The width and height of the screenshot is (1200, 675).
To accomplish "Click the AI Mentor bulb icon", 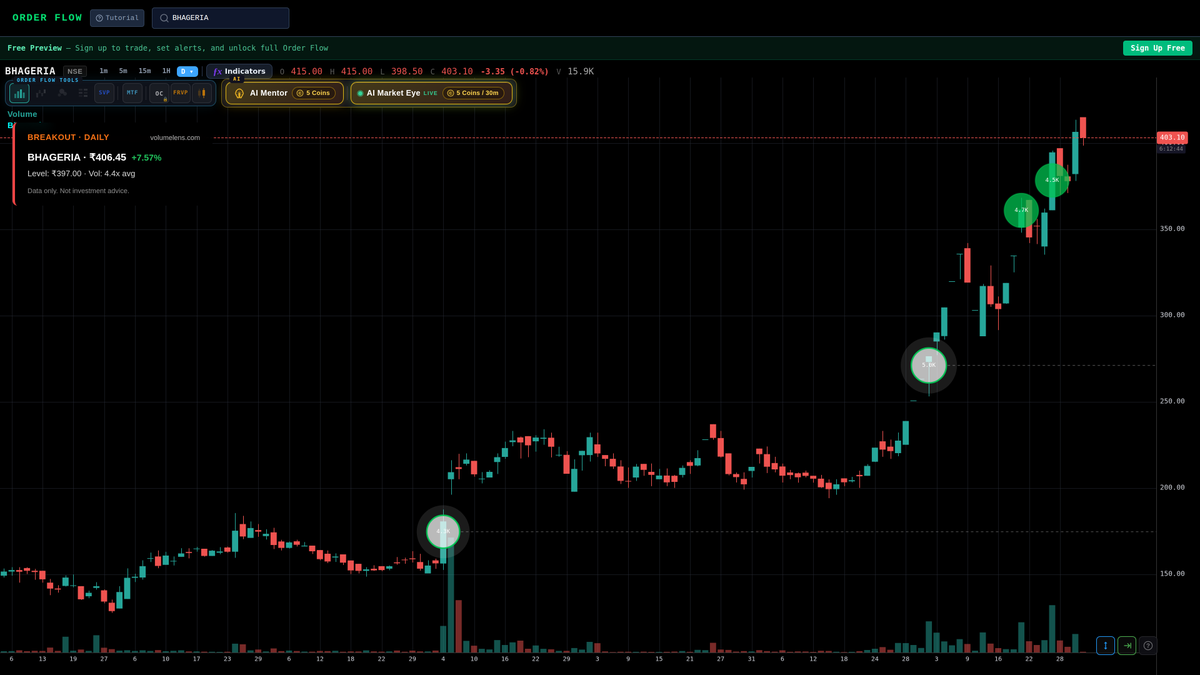I will (239, 93).
